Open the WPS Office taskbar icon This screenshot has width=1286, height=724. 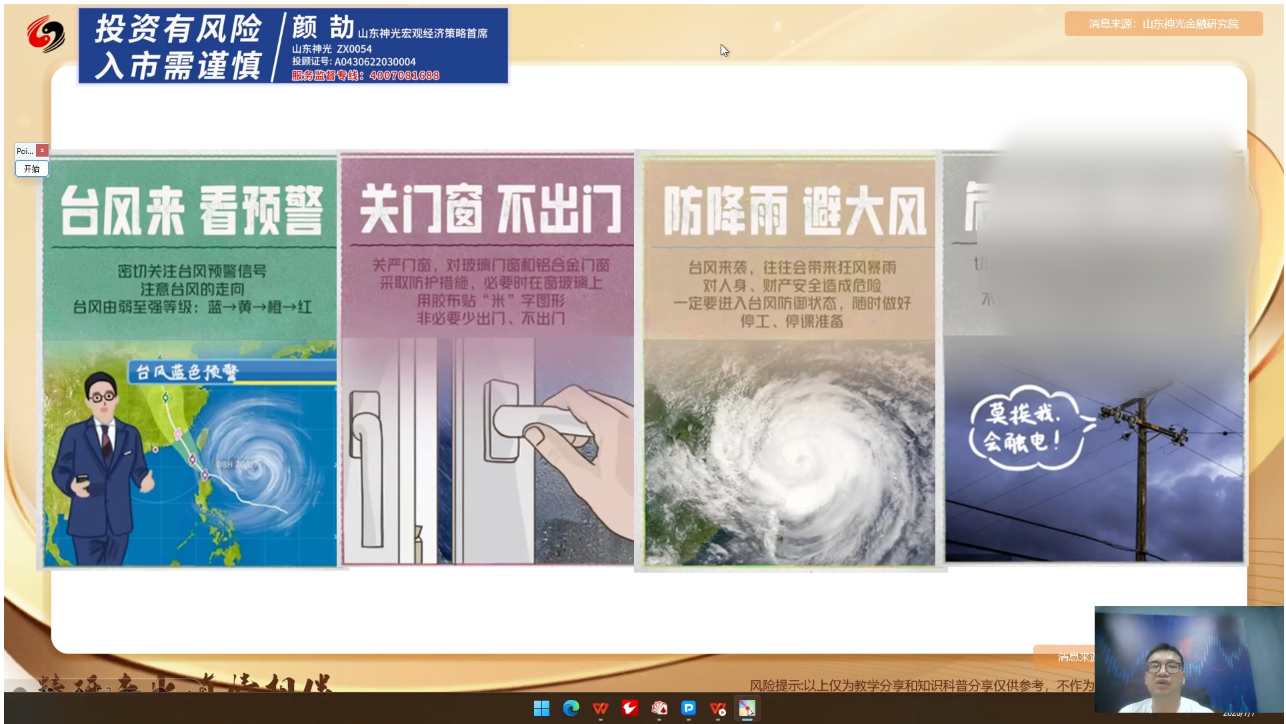pyautogui.click(x=600, y=708)
